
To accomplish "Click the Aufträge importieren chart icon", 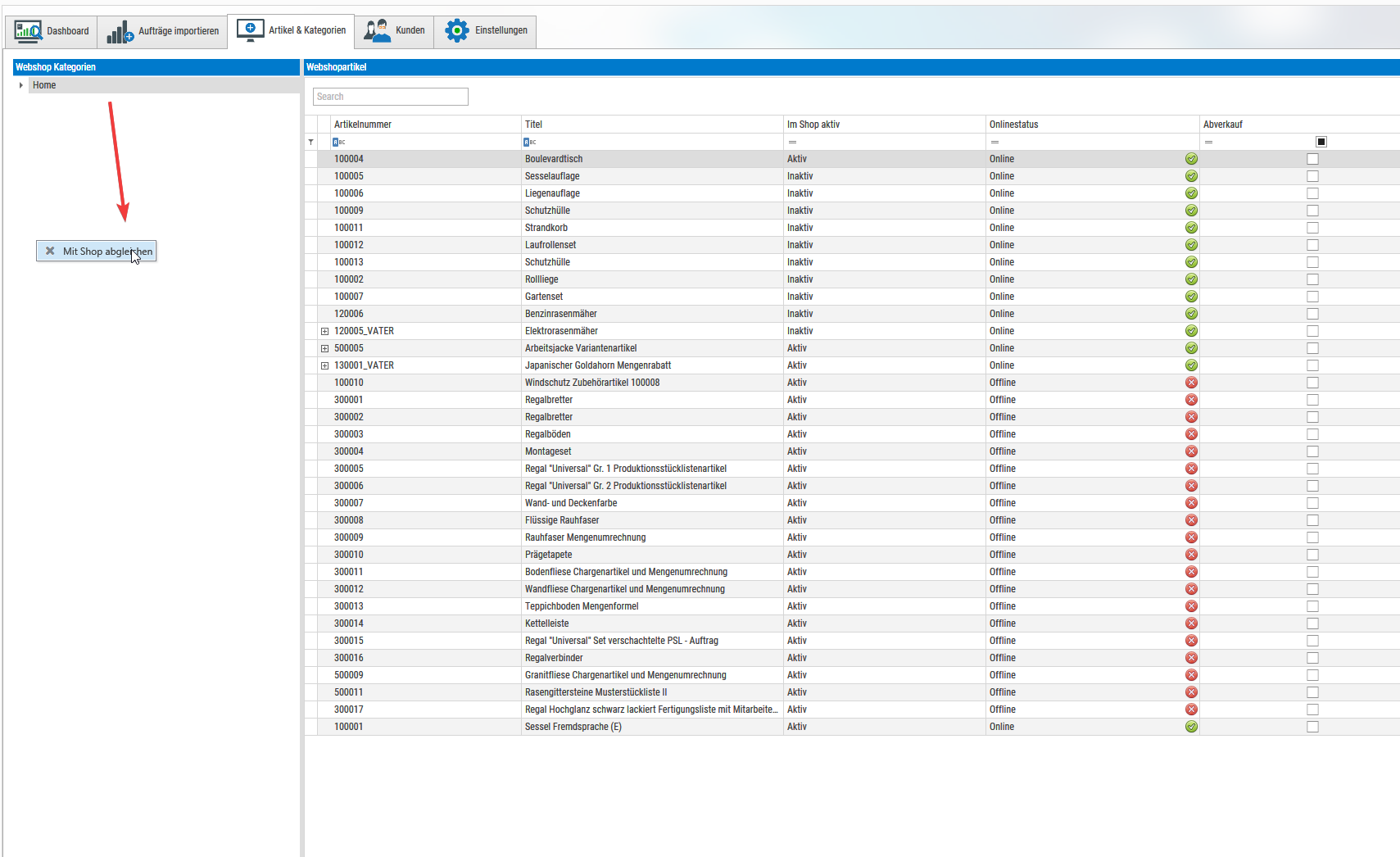I will click(x=120, y=32).
